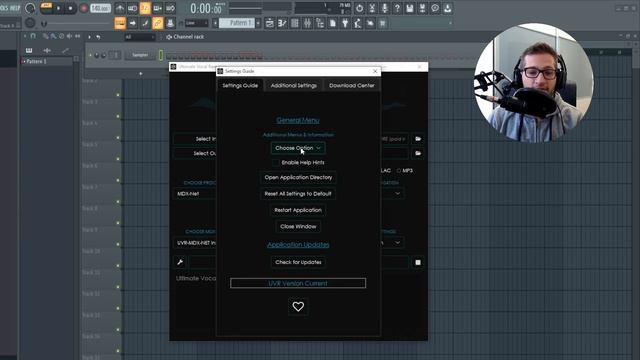Close the Settings Guide dialog
Image resolution: width=640 pixels, height=360 pixels.
375,71
